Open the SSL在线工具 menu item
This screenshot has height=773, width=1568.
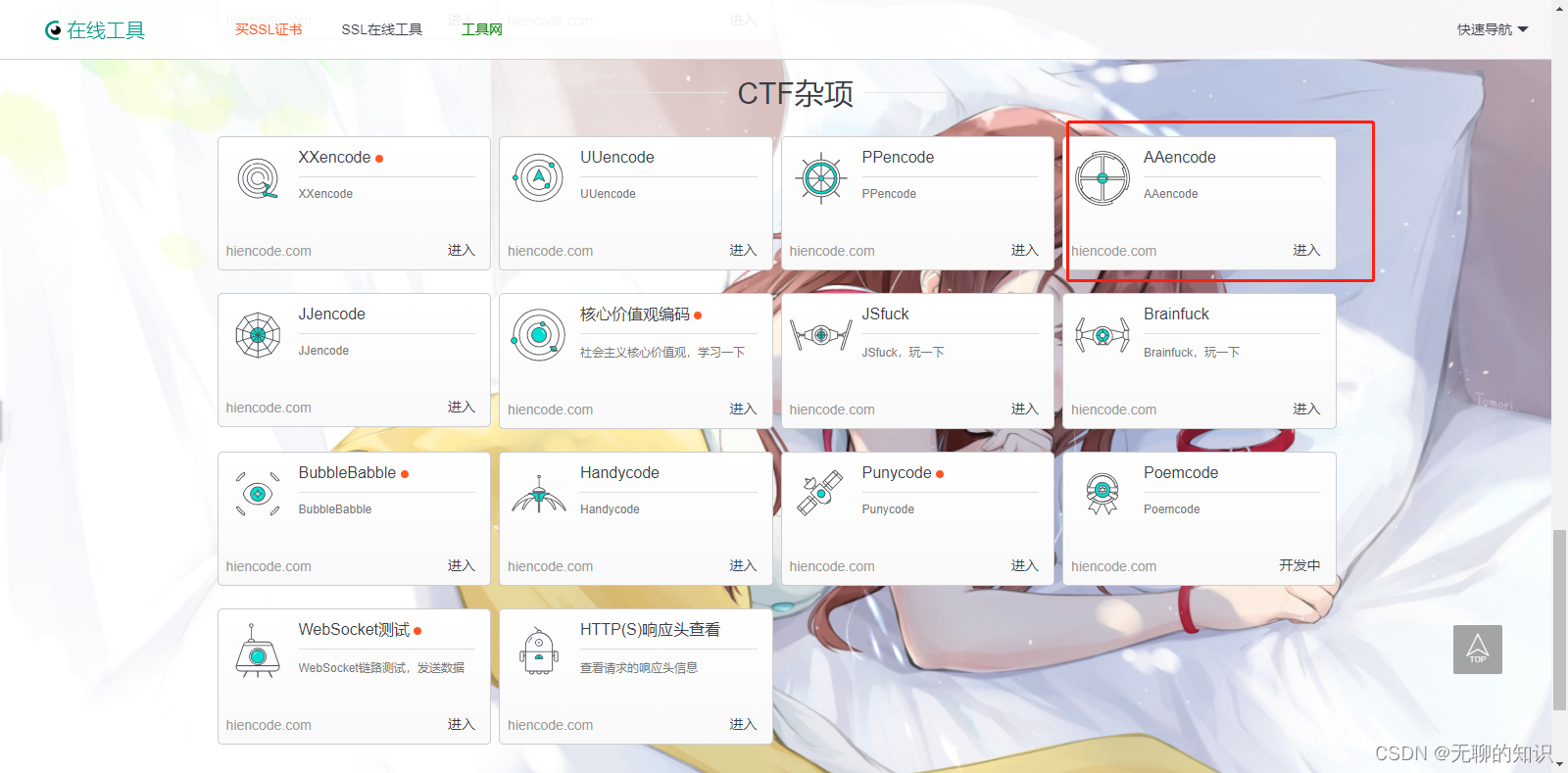[381, 29]
